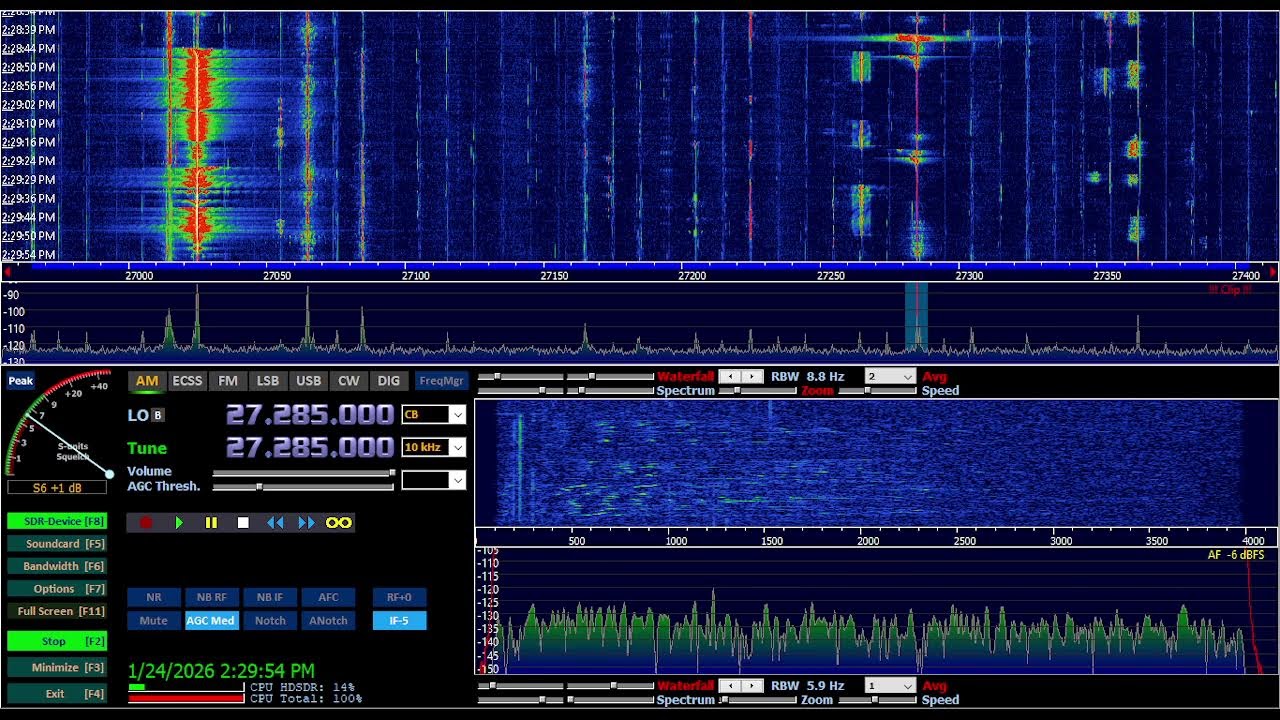Click Minimize [F3] button
The image size is (1280, 720).
pos(57,667)
